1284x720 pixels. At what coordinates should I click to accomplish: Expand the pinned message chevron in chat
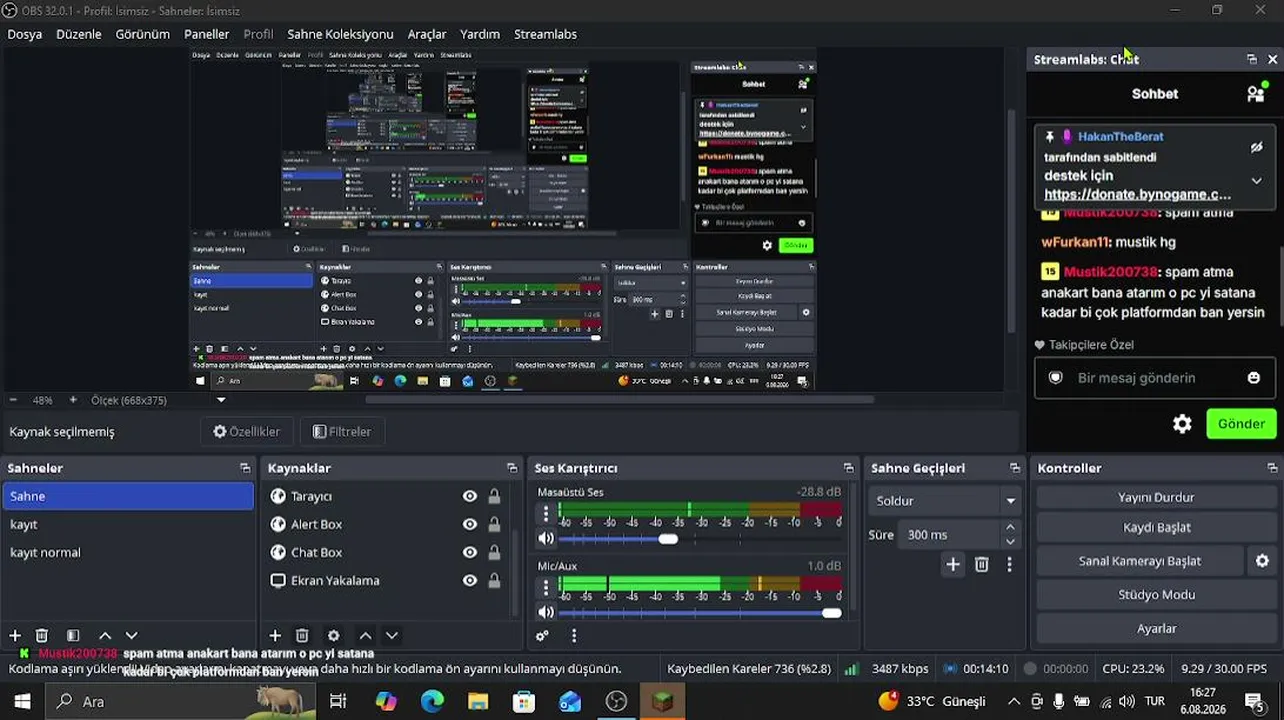coord(1257,181)
